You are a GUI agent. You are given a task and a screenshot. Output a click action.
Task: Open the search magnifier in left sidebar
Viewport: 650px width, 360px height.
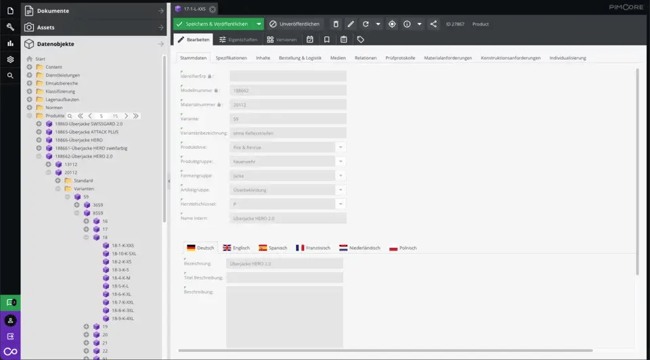pos(10,76)
